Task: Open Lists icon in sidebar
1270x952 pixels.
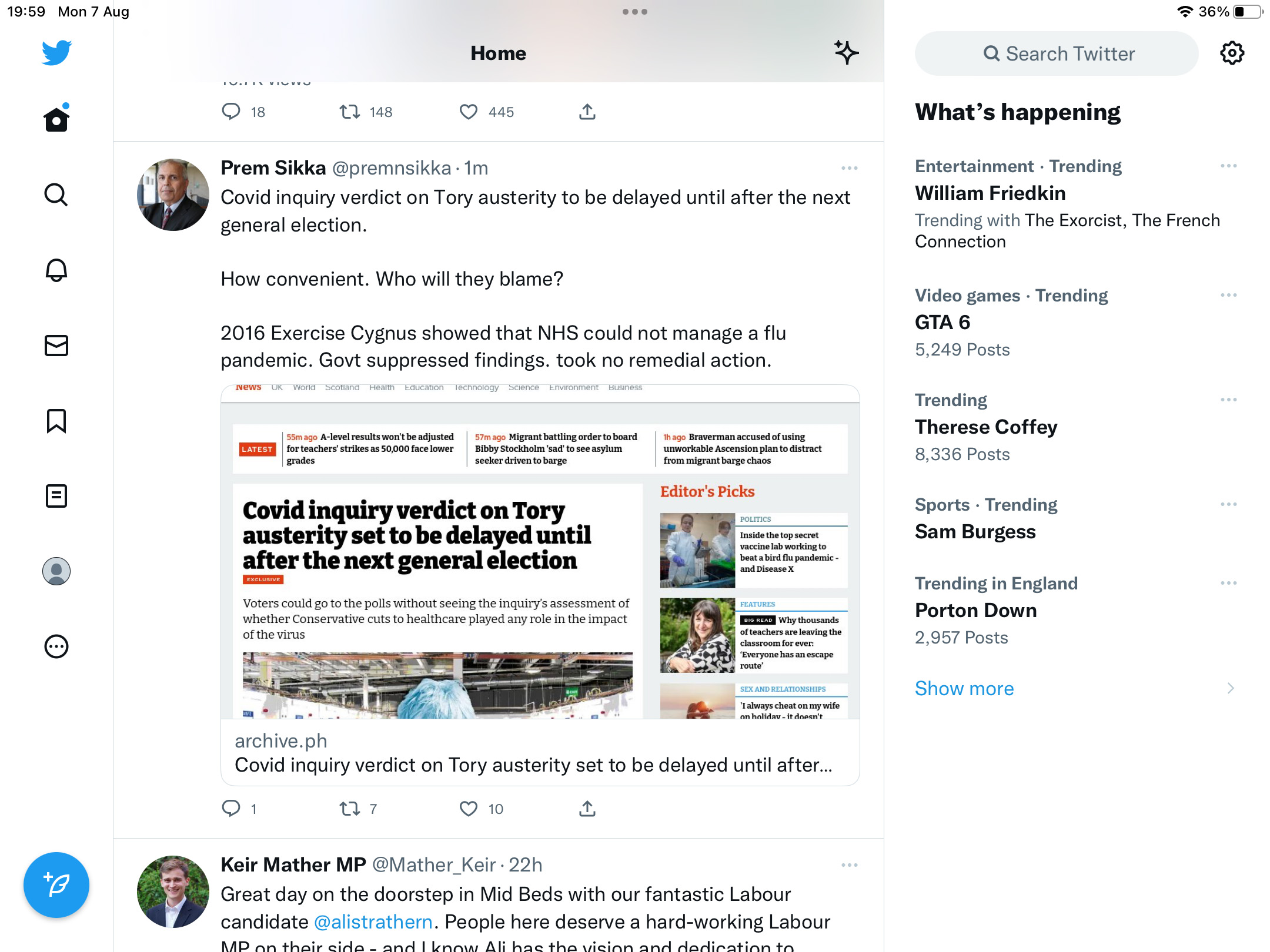Action: [x=56, y=496]
